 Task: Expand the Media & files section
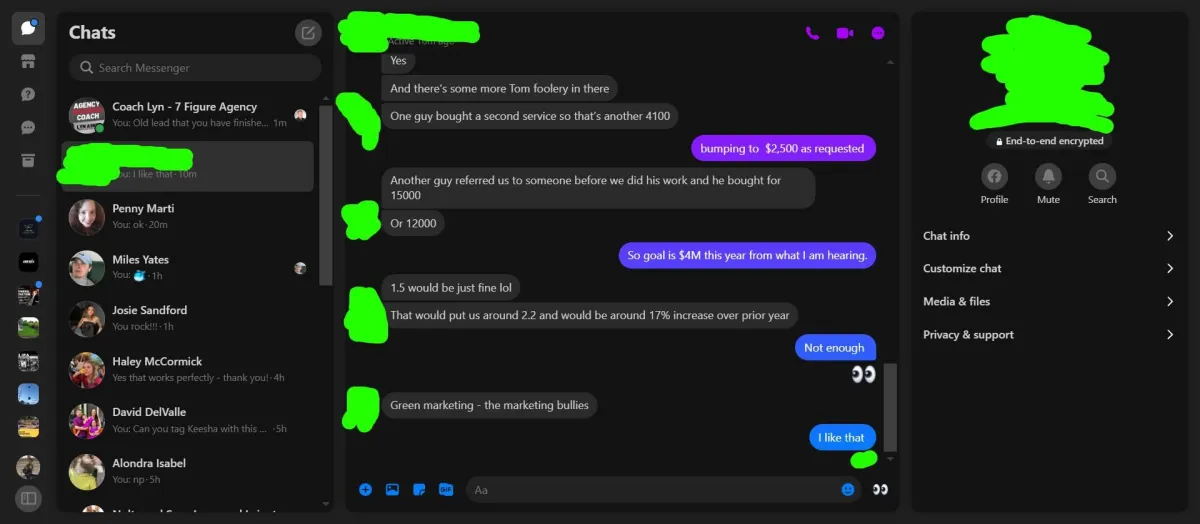(1048, 301)
